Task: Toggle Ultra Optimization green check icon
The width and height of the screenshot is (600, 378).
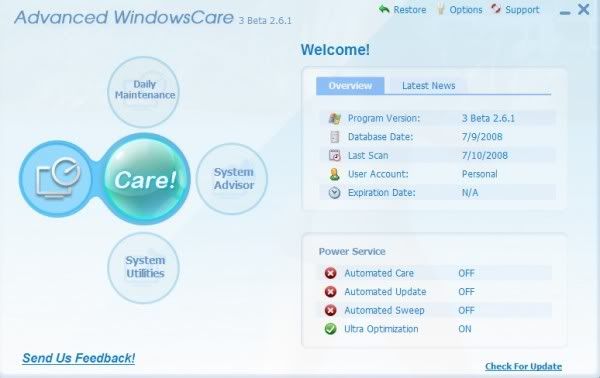Action: coord(331,329)
